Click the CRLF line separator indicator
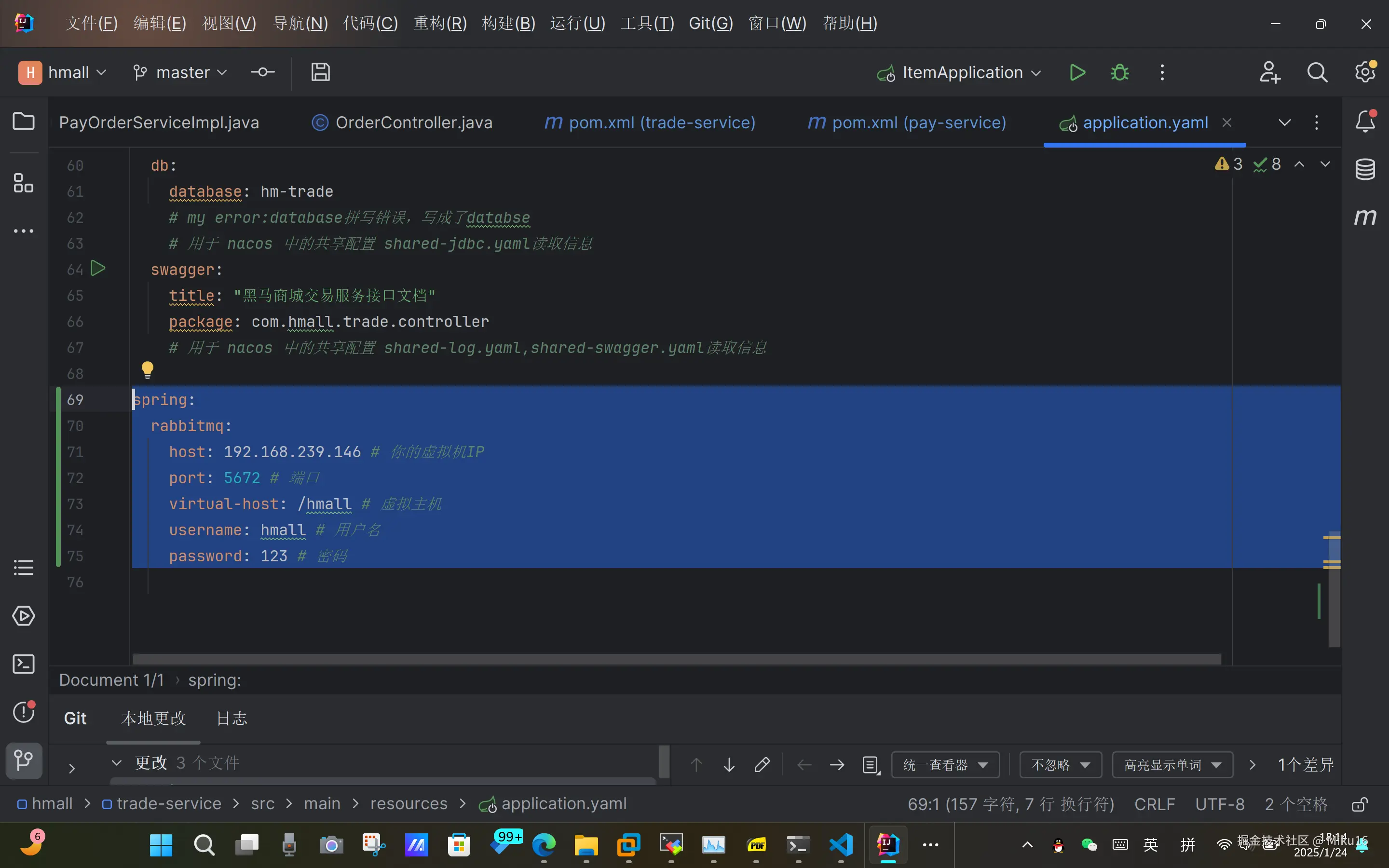Viewport: 1389px width, 868px height. (x=1154, y=804)
